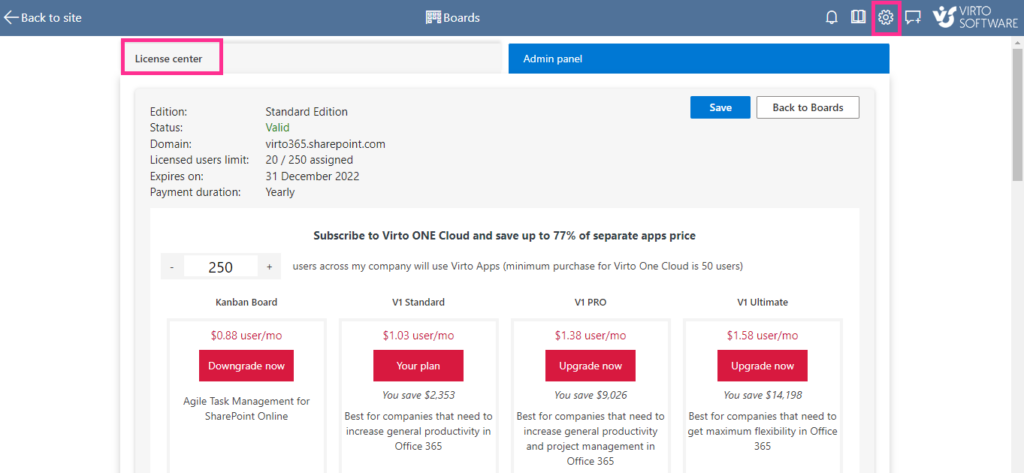Click Your plan button for V1 Standard
The height and width of the screenshot is (473, 1024).
[x=418, y=366]
